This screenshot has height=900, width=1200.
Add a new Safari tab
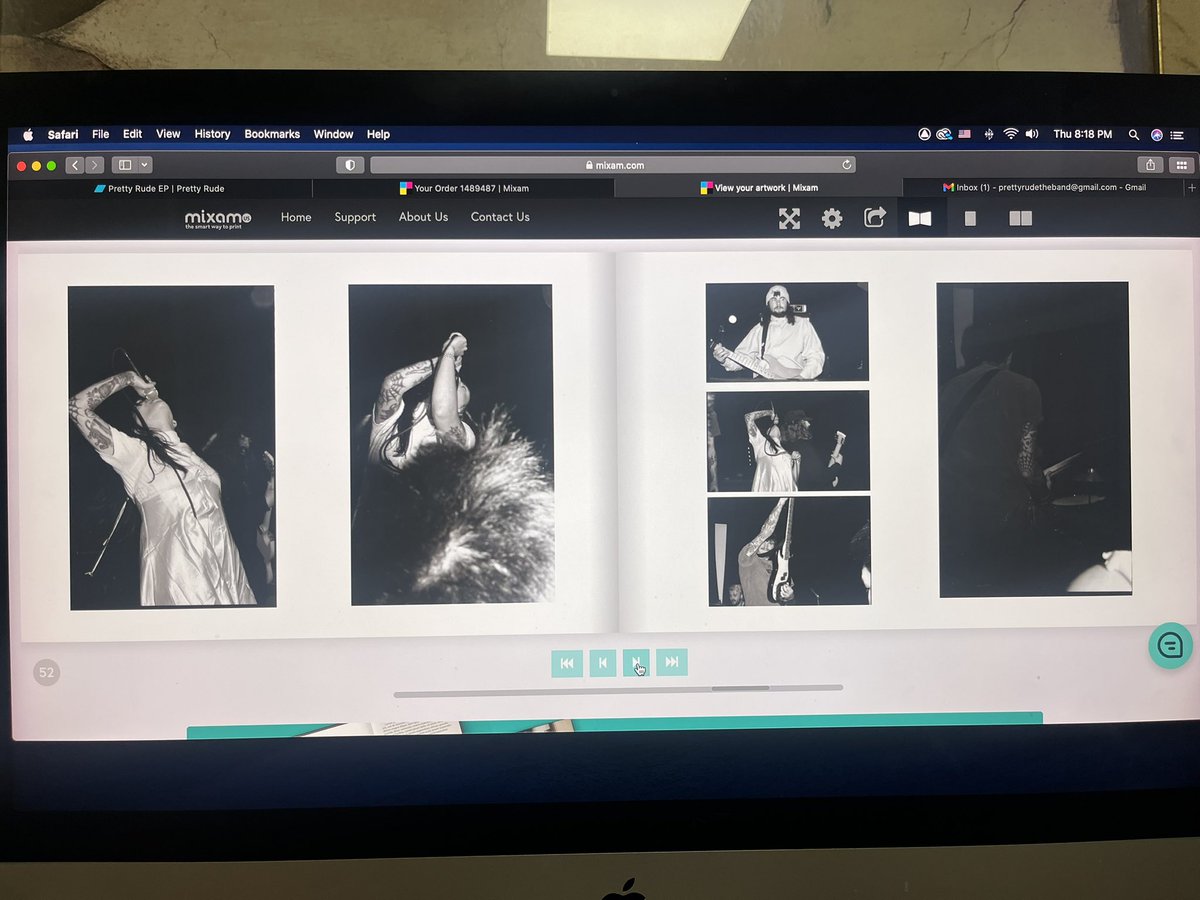click(1191, 187)
